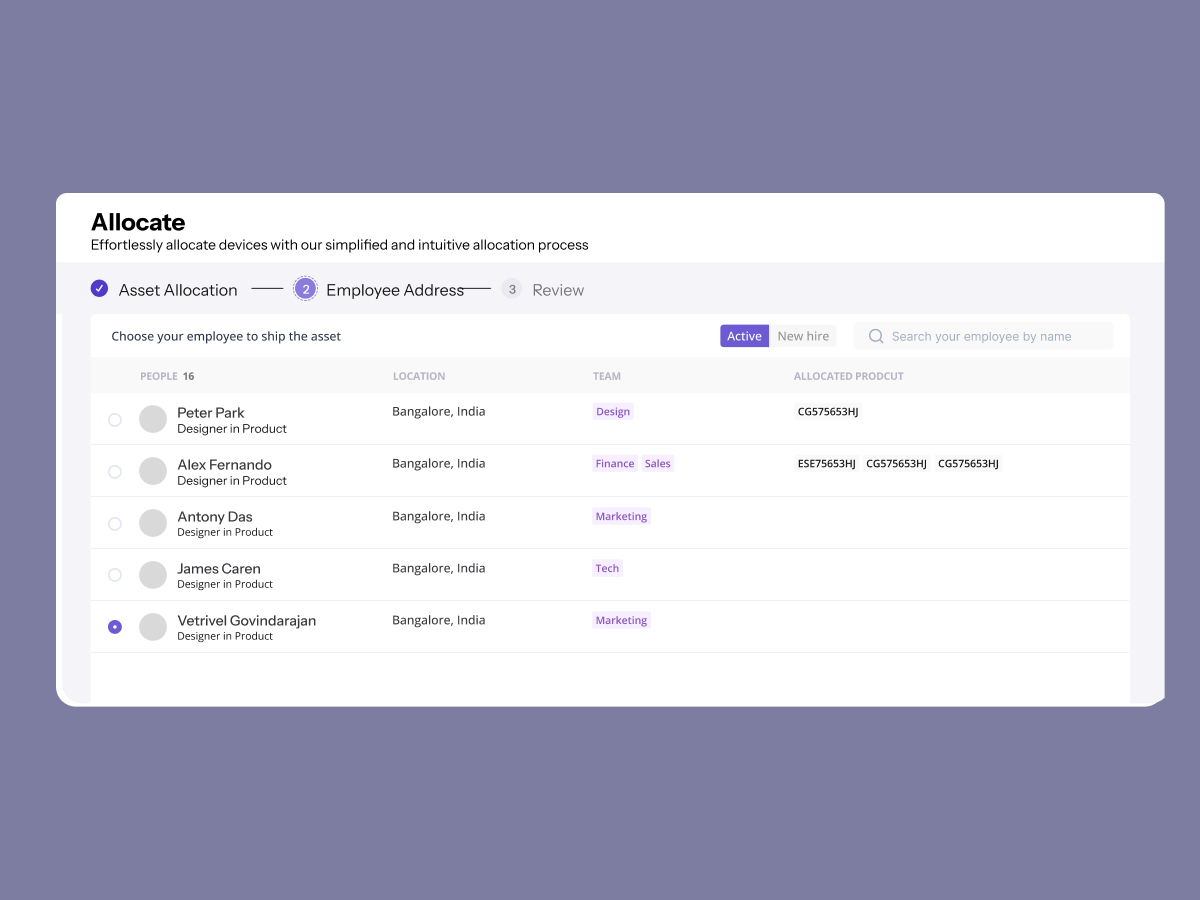Image resolution: width=1200 pixels, height=900 pixels.
Task: Click the search magnifier icon
Action: pyautogui.click(x=876, y=337)
